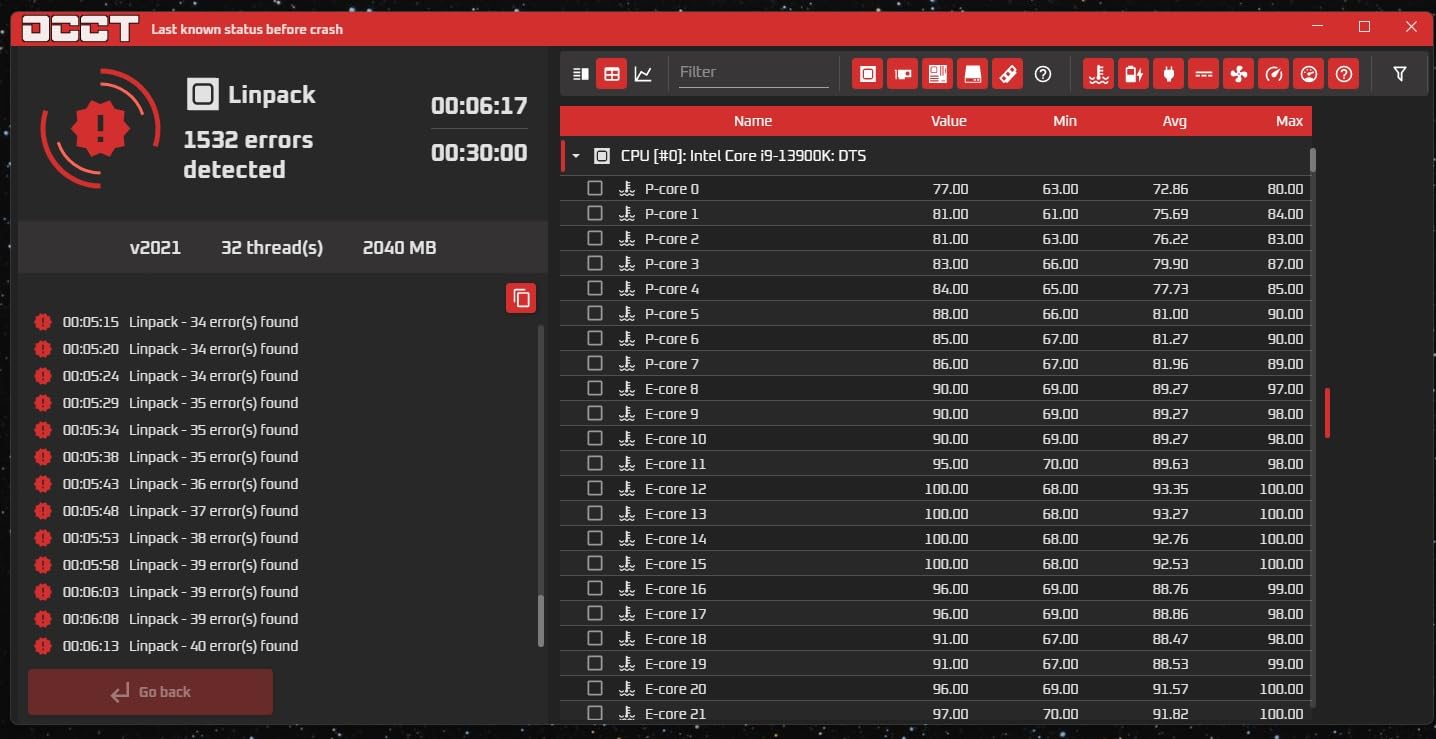Toggle the white question-mark unknown device filter
Screen dimensions: 1436x739
pos(1043,74)
